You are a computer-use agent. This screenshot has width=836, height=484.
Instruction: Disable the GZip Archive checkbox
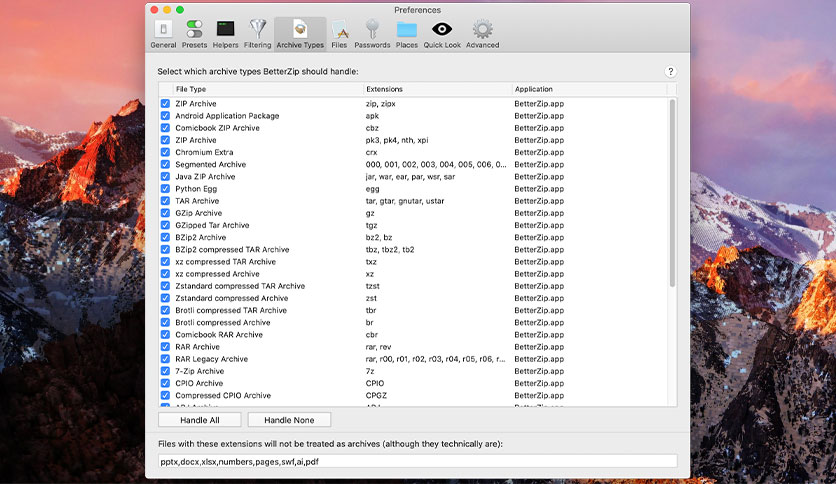coord(165,213)
